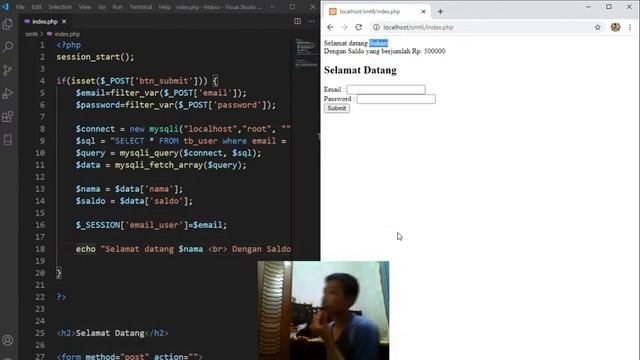640x360 pixels.
Task: Minimize the Chrome window
Action: (588, 7)
